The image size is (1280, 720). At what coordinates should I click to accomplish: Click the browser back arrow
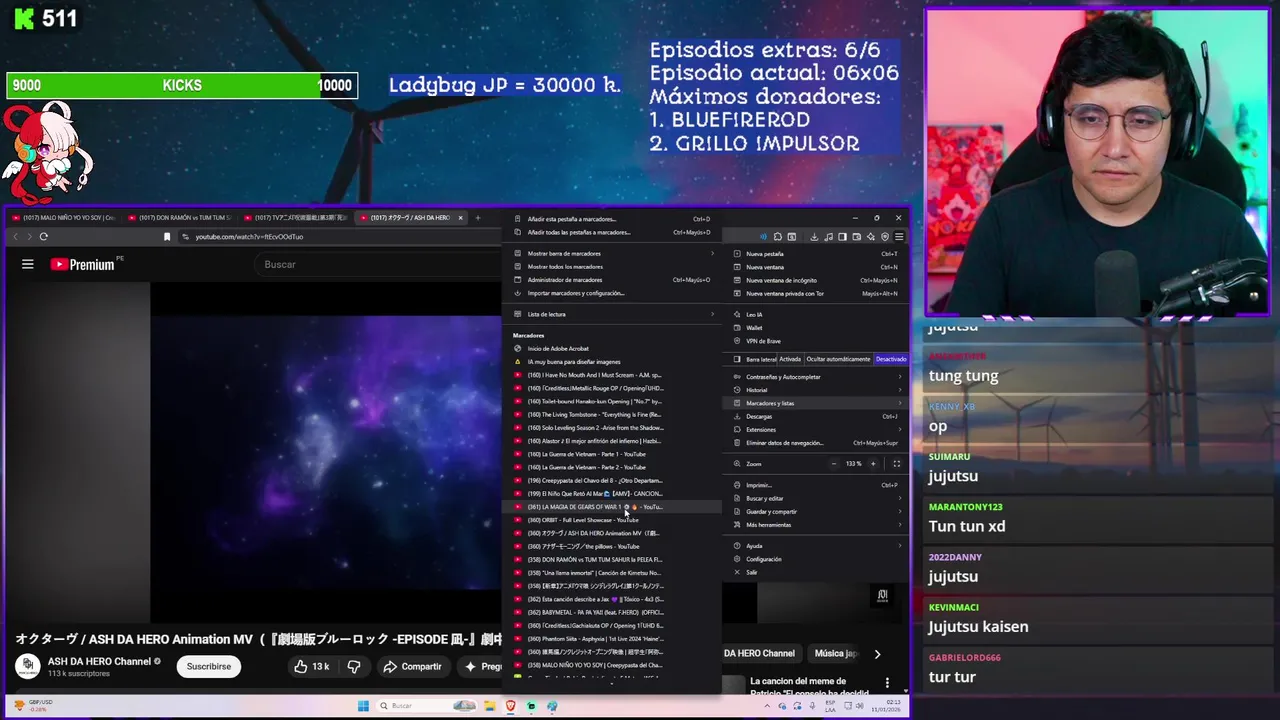click(15, 237)
